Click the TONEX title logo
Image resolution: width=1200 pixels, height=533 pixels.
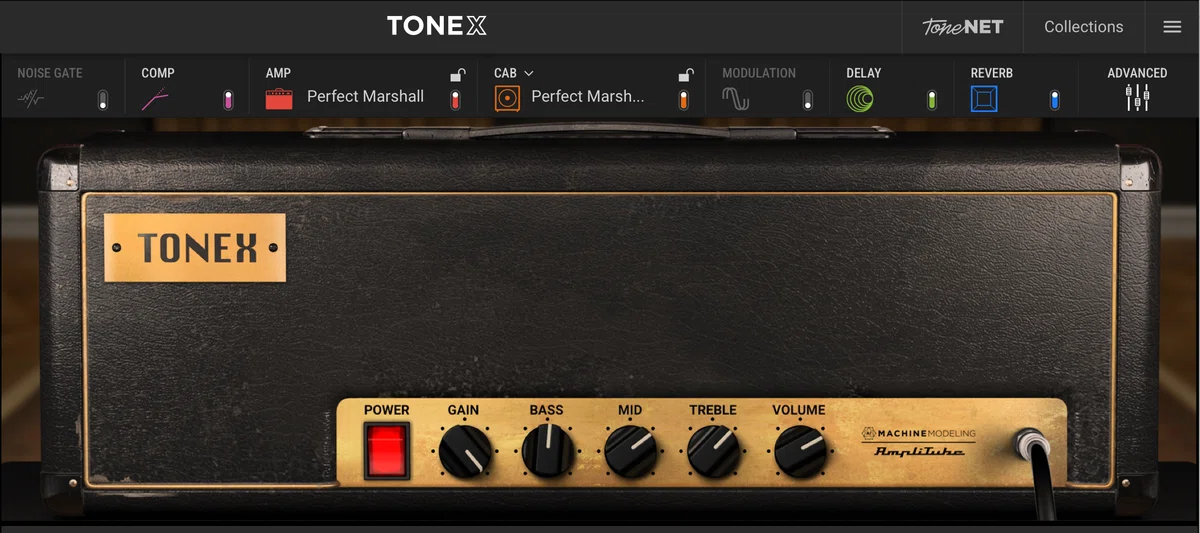pos(437,26)
